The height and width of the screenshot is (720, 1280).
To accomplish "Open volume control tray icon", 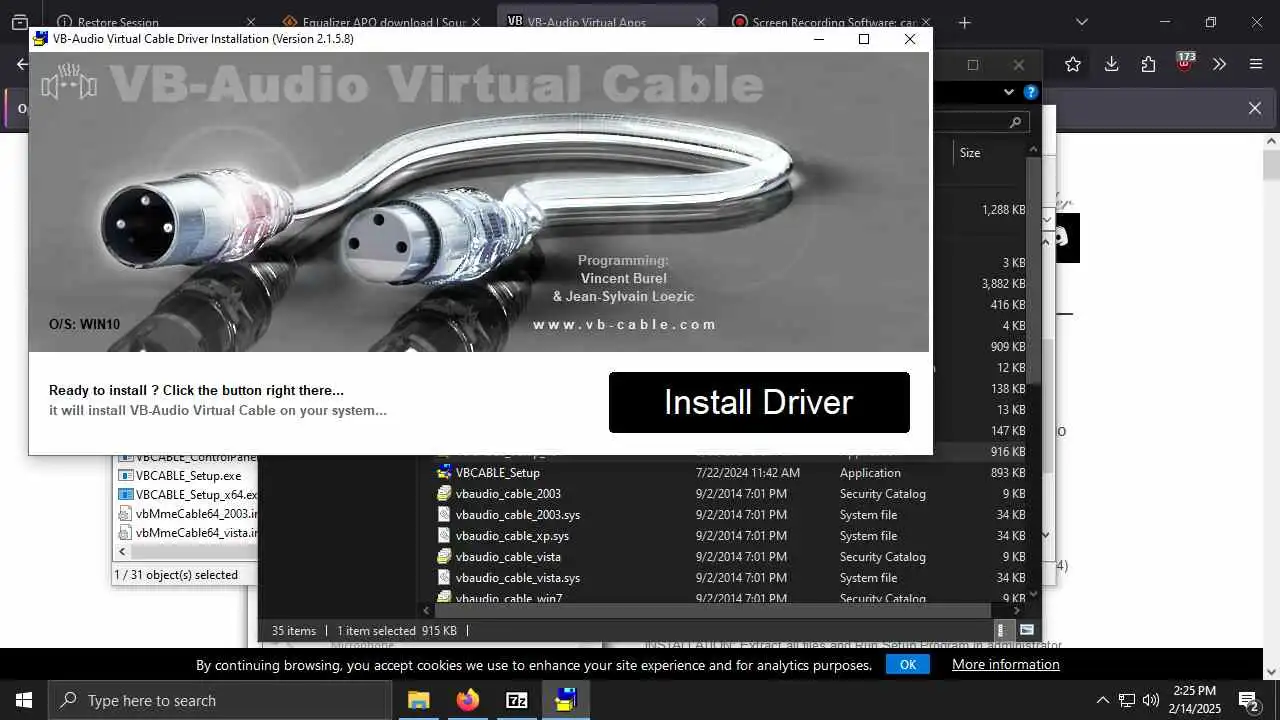I will point(1151,700).
